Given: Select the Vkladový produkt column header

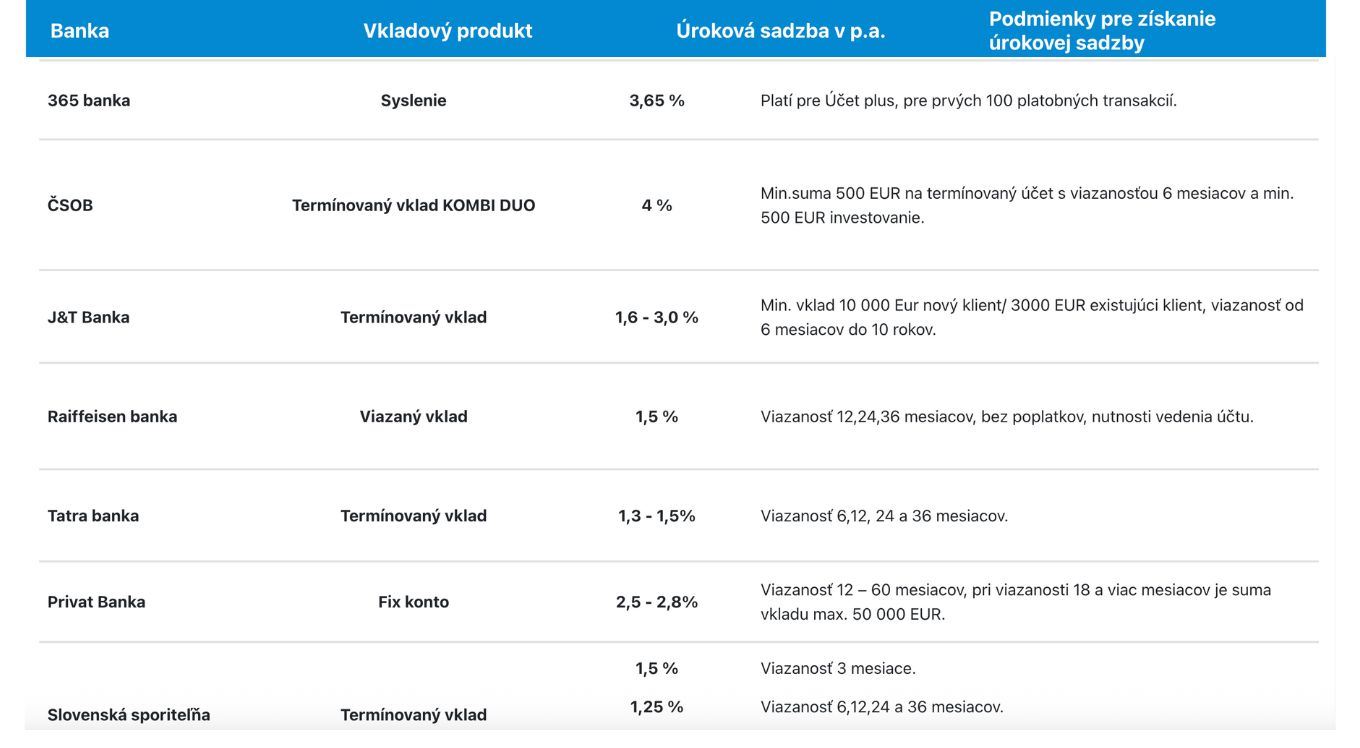Looking at the screenshot, I should pyautogui.click(x=447, y=31).
